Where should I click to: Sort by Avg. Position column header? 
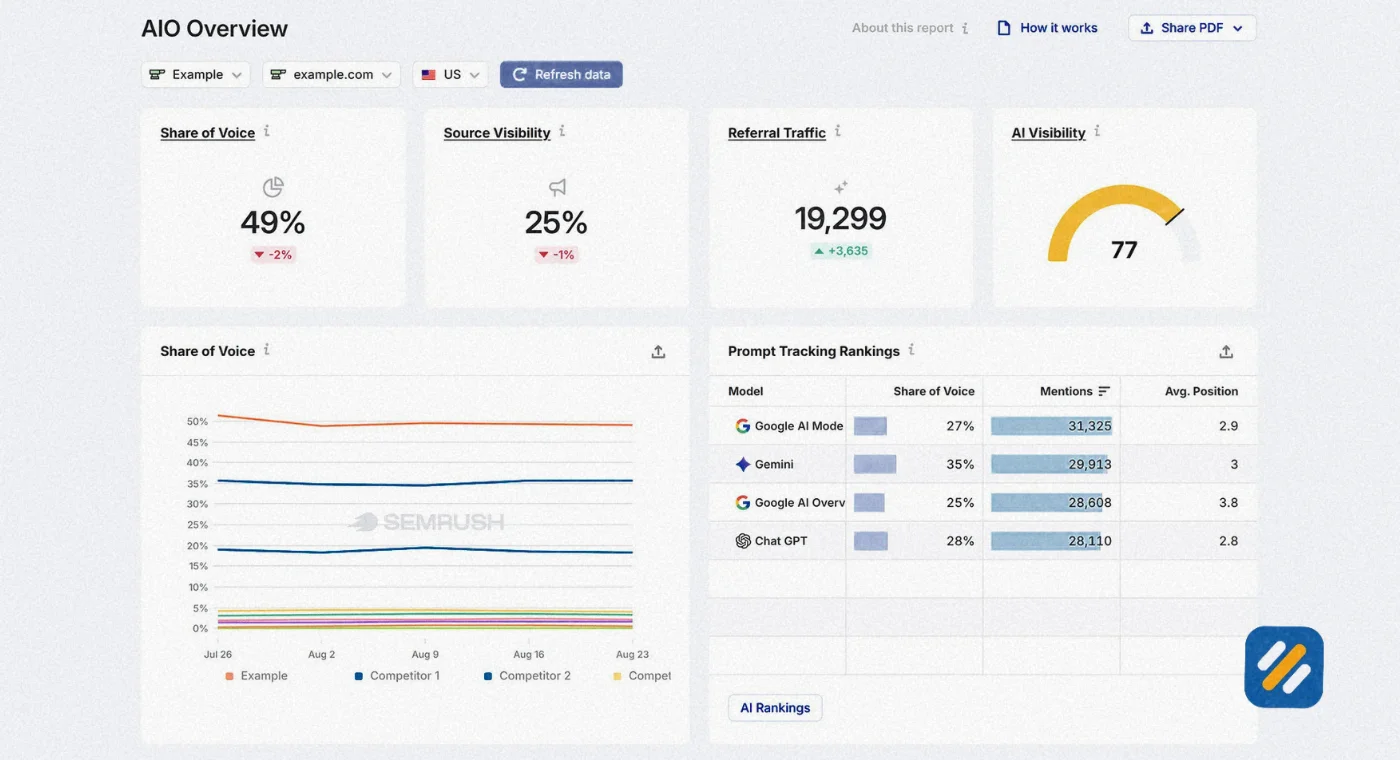(1201, 391)
